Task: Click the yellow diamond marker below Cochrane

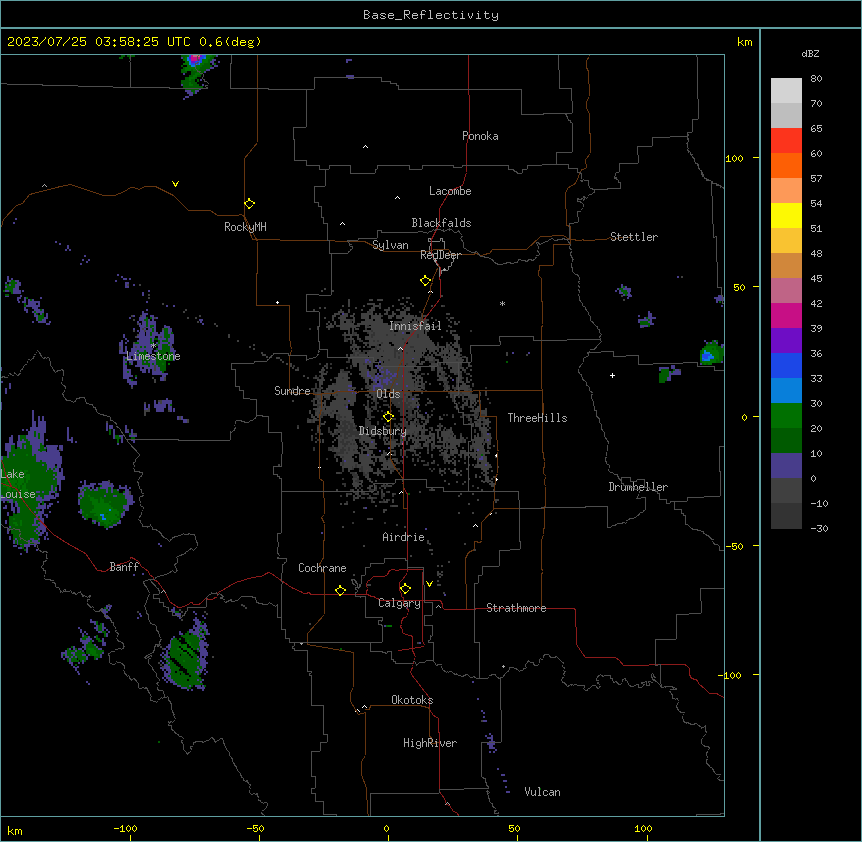Action: (340, 590)
